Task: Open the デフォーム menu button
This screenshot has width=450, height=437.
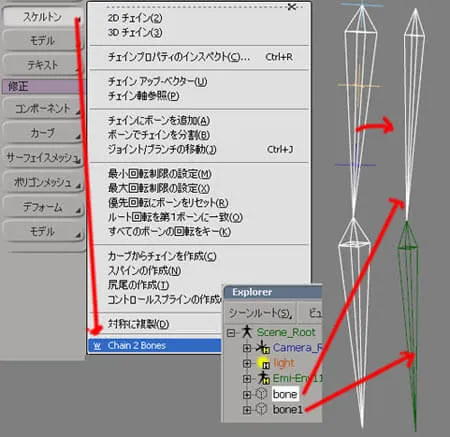Action: [x=42, y=207]
